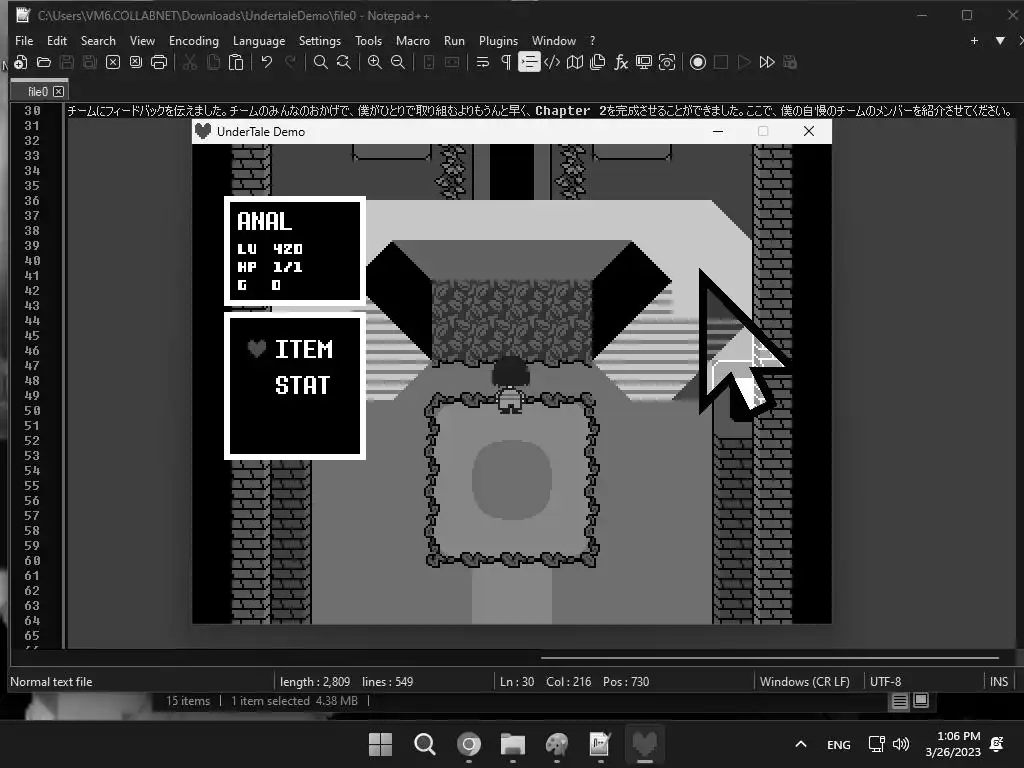Open the Run menu
Viewport: 1024px width, 768px height.
[x=455, y=40]
